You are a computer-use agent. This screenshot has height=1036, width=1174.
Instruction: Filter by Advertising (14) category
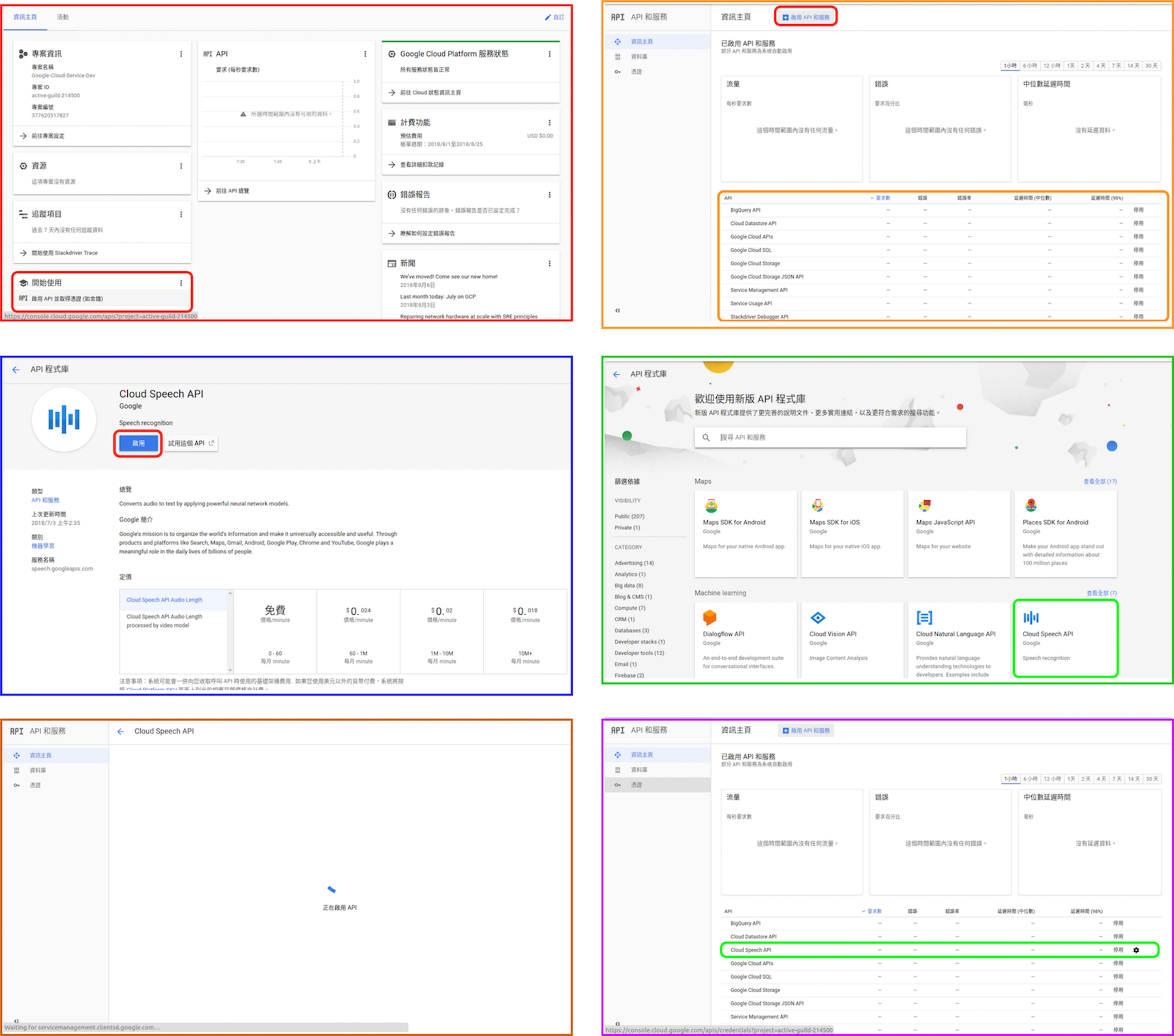pyautogui.click(x=634, y=563)
